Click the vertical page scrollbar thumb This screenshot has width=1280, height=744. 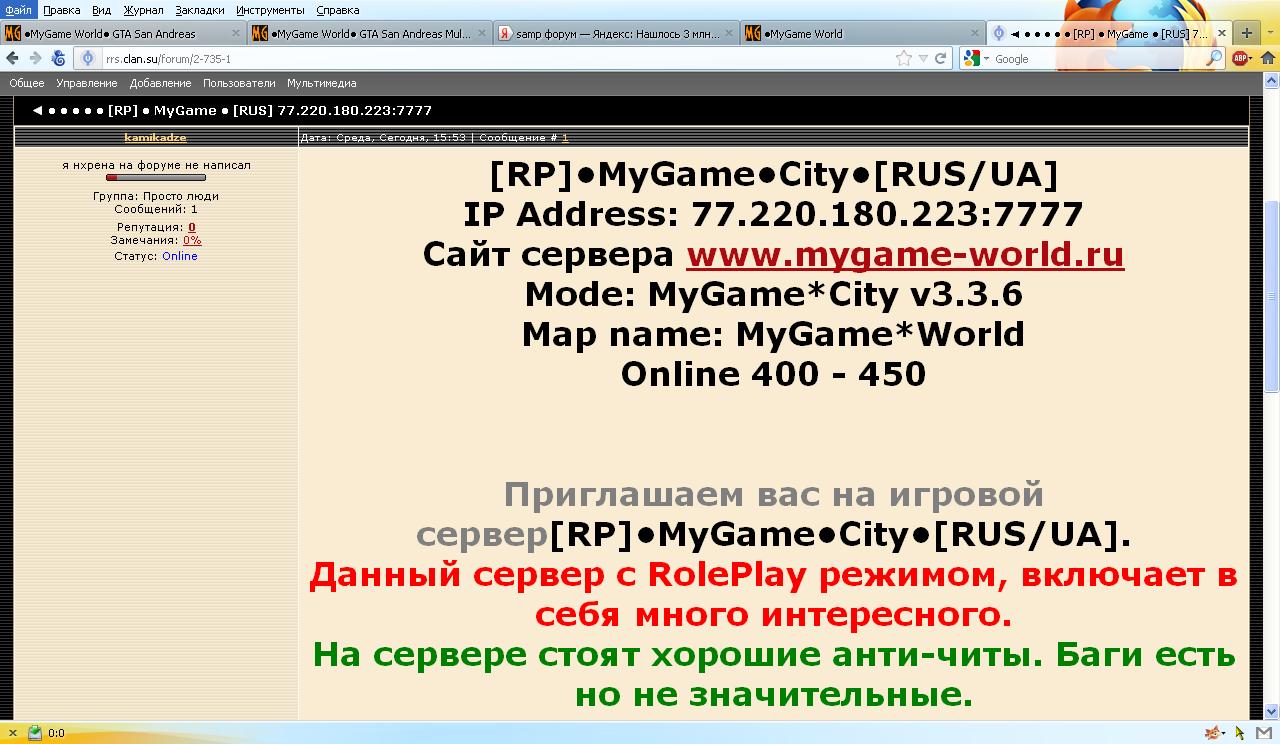tap(1272, 296)
